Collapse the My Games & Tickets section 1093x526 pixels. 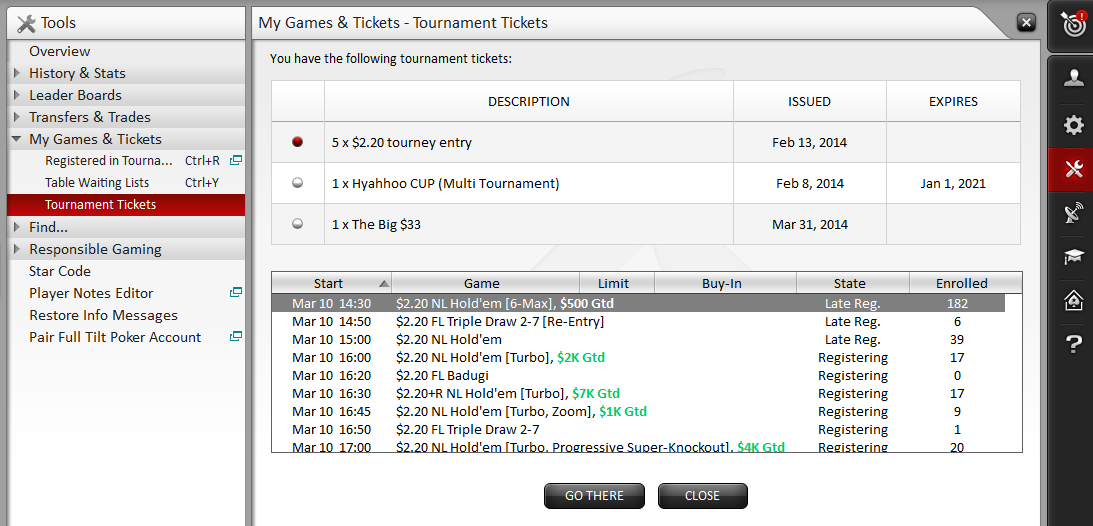[x=17, y=139]
